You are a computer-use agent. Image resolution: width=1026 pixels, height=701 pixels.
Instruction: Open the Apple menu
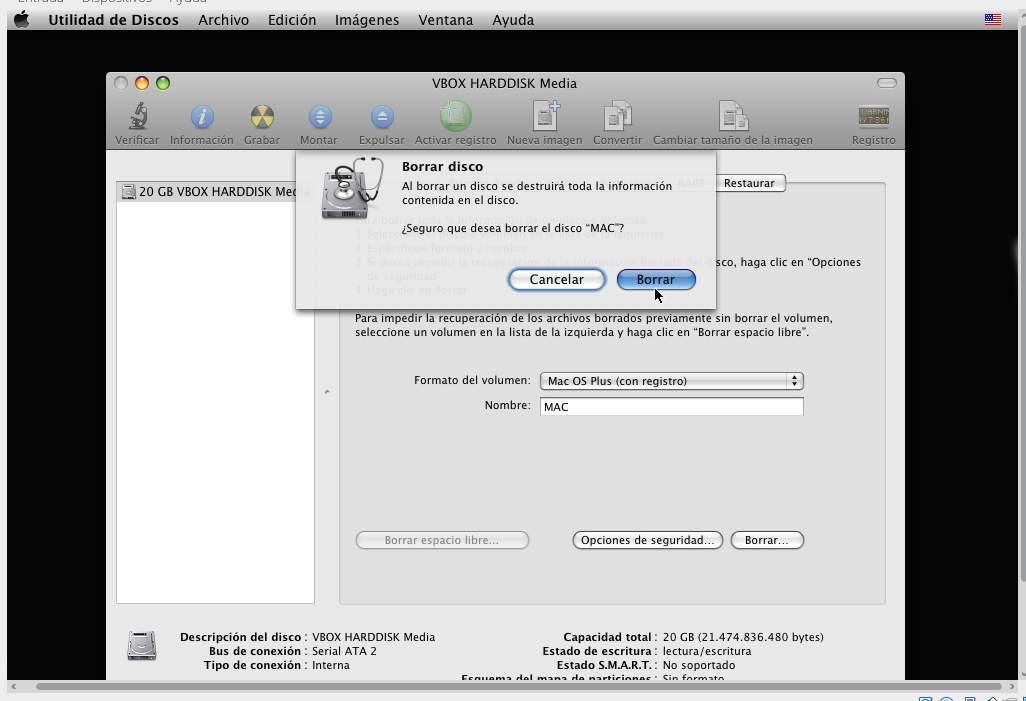click(22, 20)
